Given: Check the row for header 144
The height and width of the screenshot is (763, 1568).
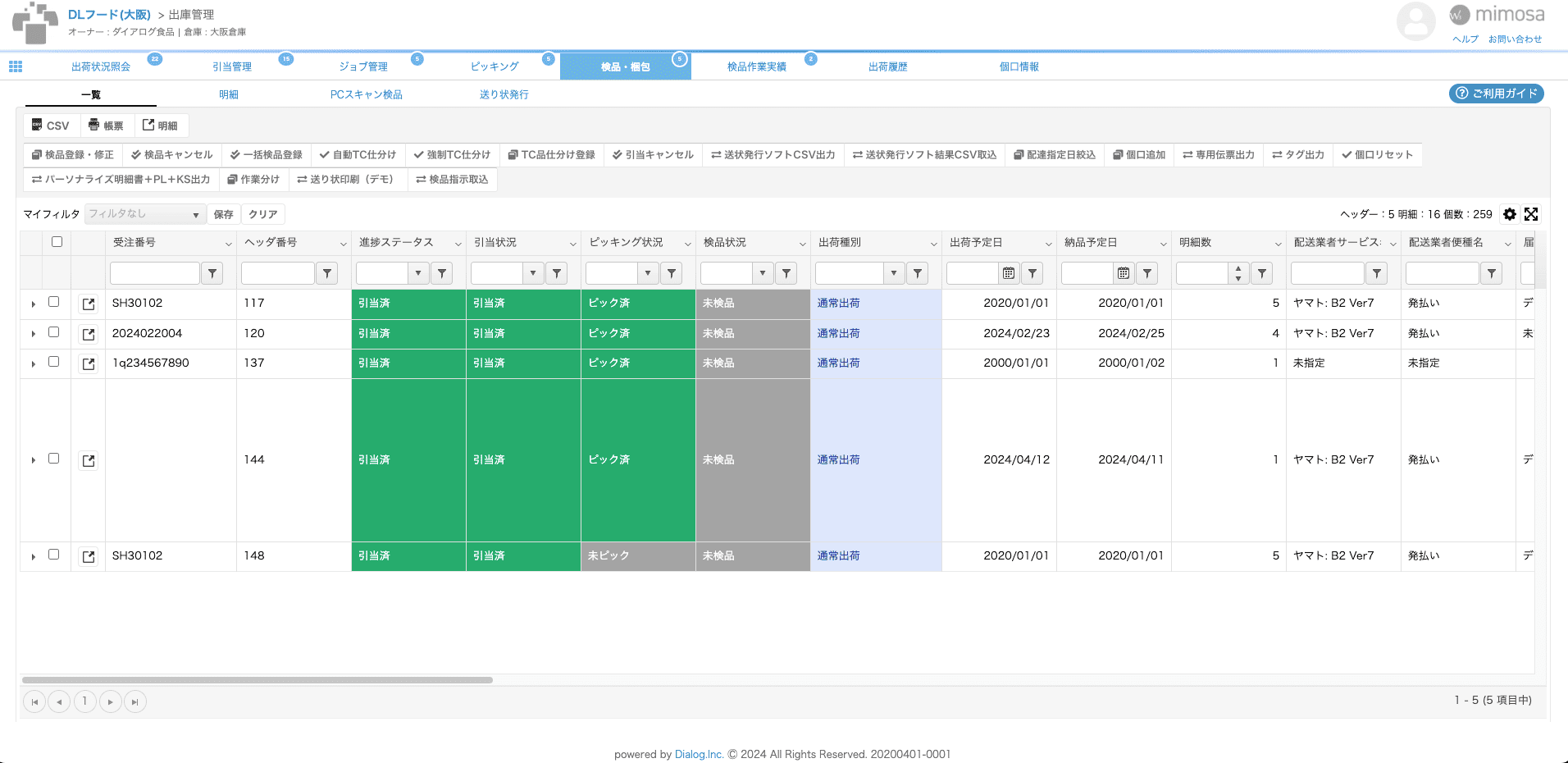Looking at the screenshot, I should (x=54, y=459).
